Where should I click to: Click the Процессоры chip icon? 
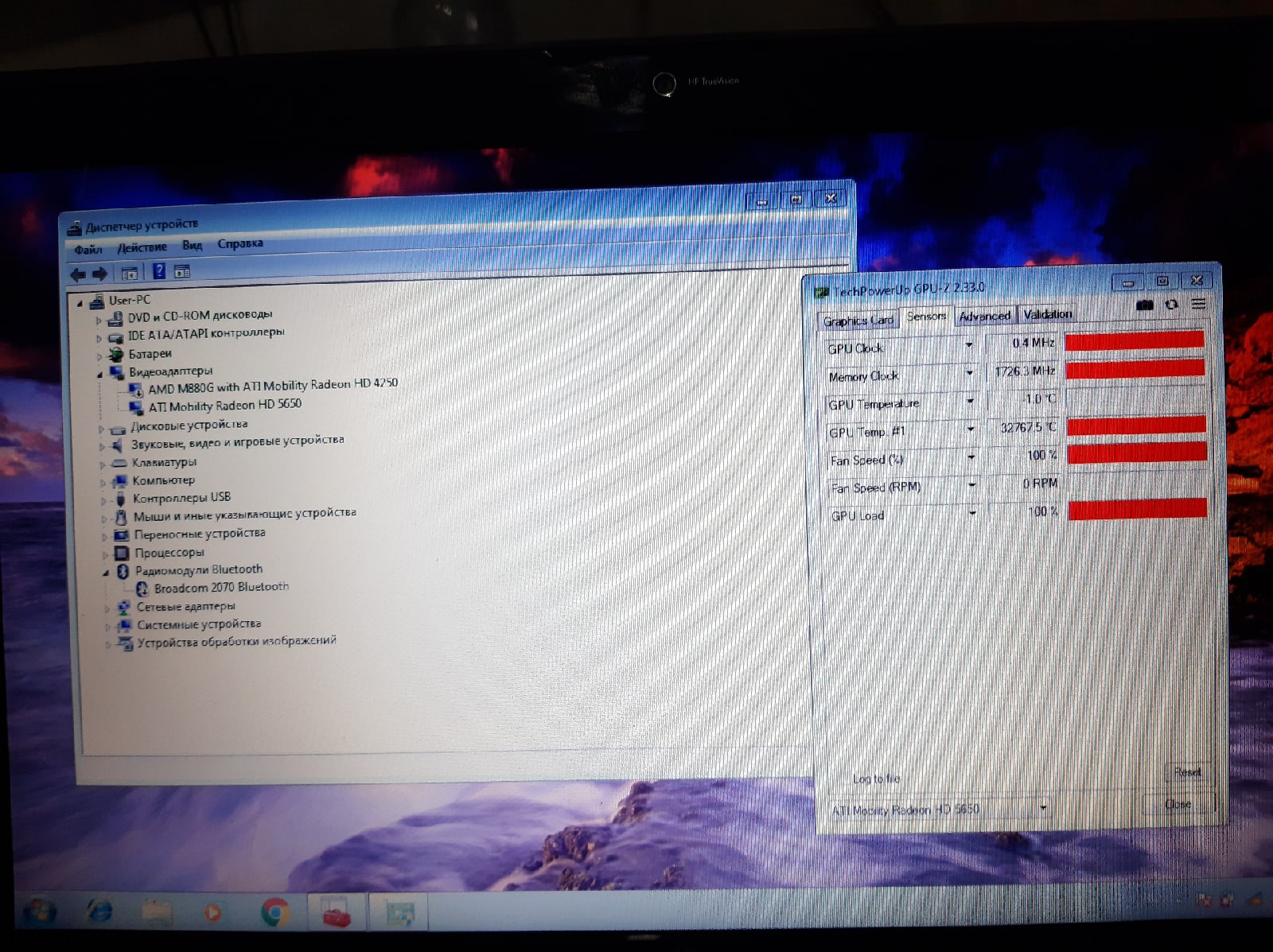[x=121, y=553]
